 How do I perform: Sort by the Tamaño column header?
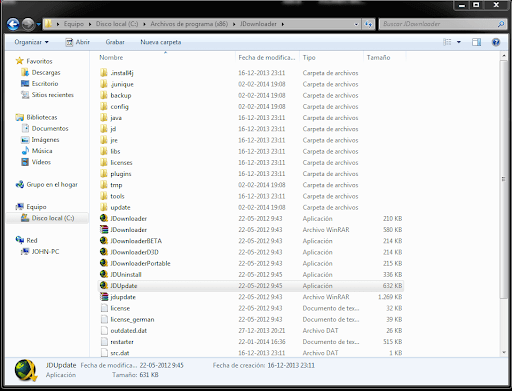pyautogui.click(x=378, y=57)
